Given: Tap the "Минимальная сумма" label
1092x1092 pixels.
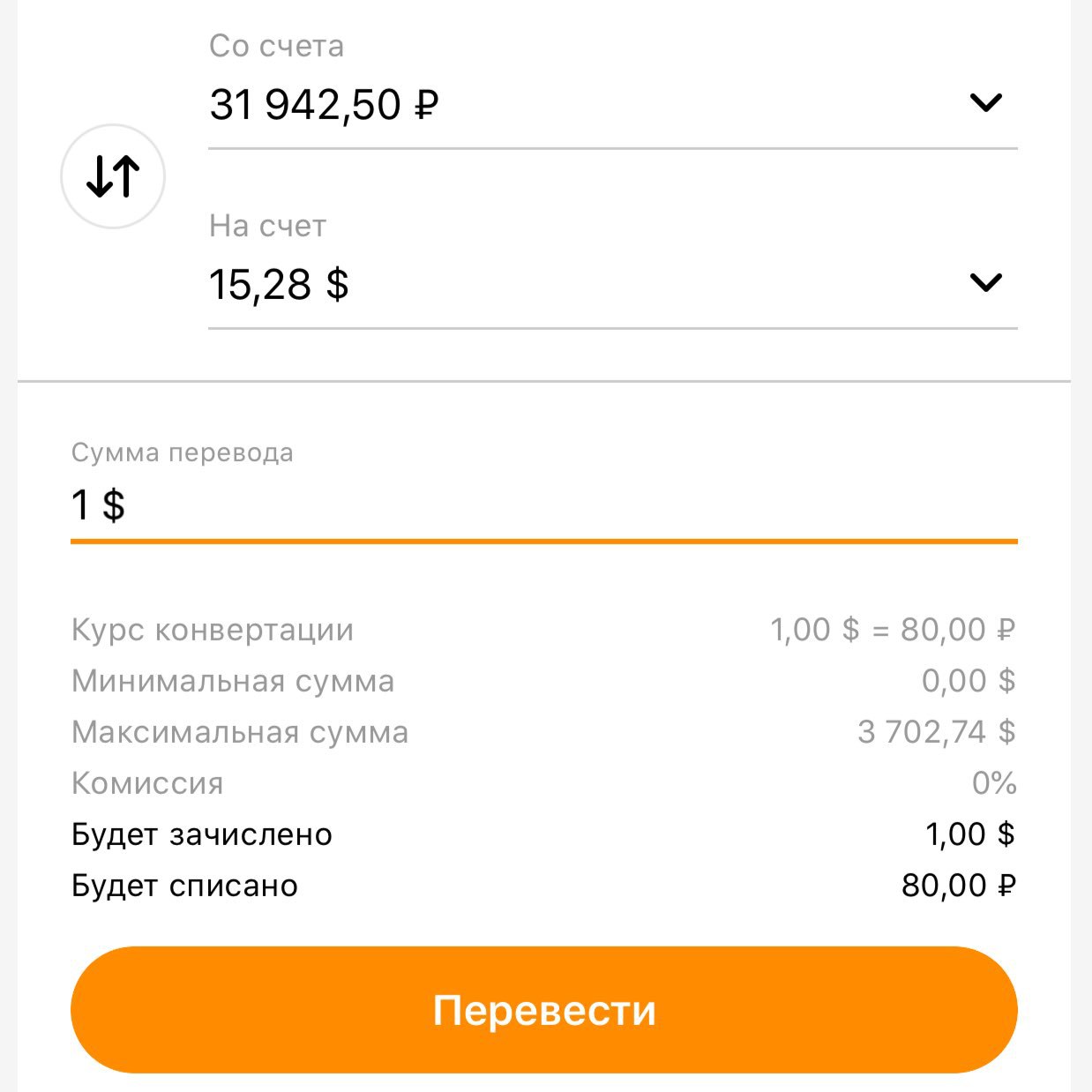Looking at the screenshot, I should (x=233, y=681).
